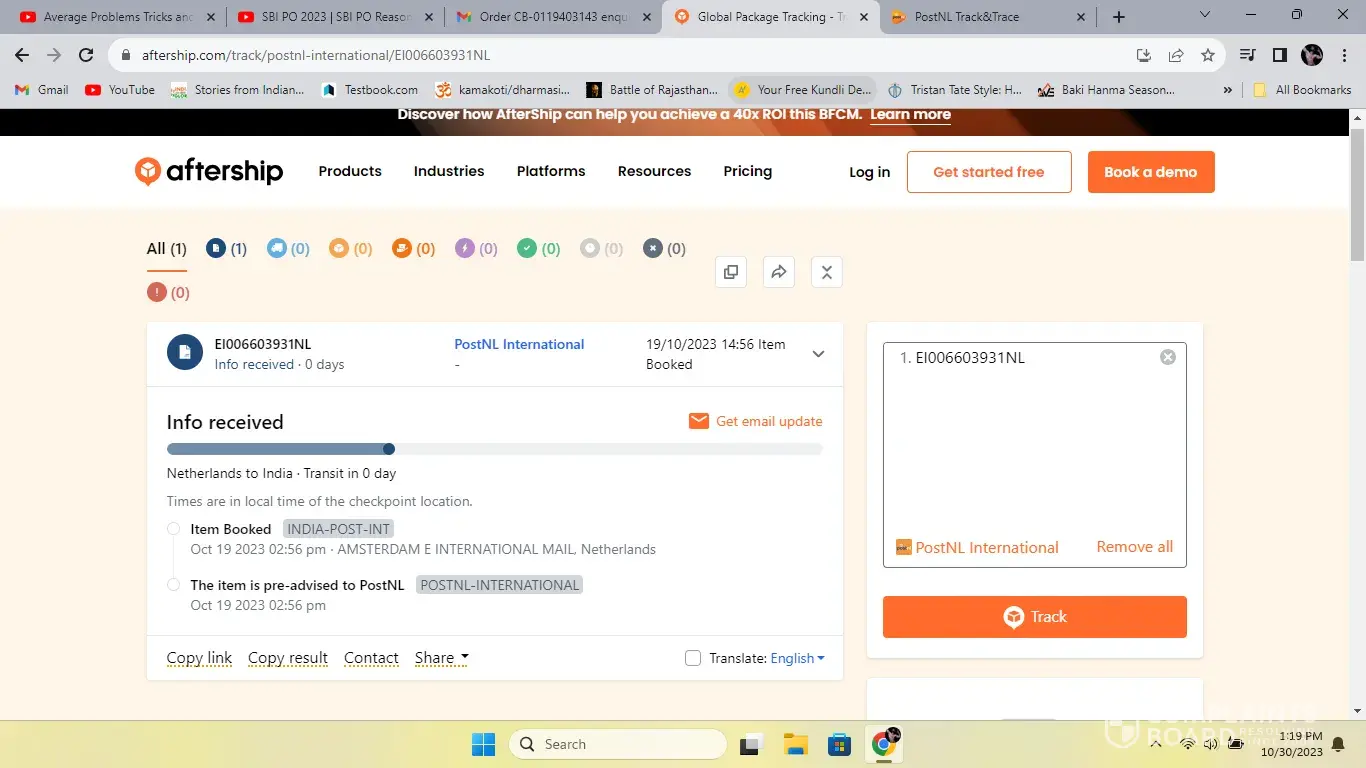The width and height of the screenshot is (1366, 768).
Task: Click the collapse all shipments icon button
Action: [826, 272]
